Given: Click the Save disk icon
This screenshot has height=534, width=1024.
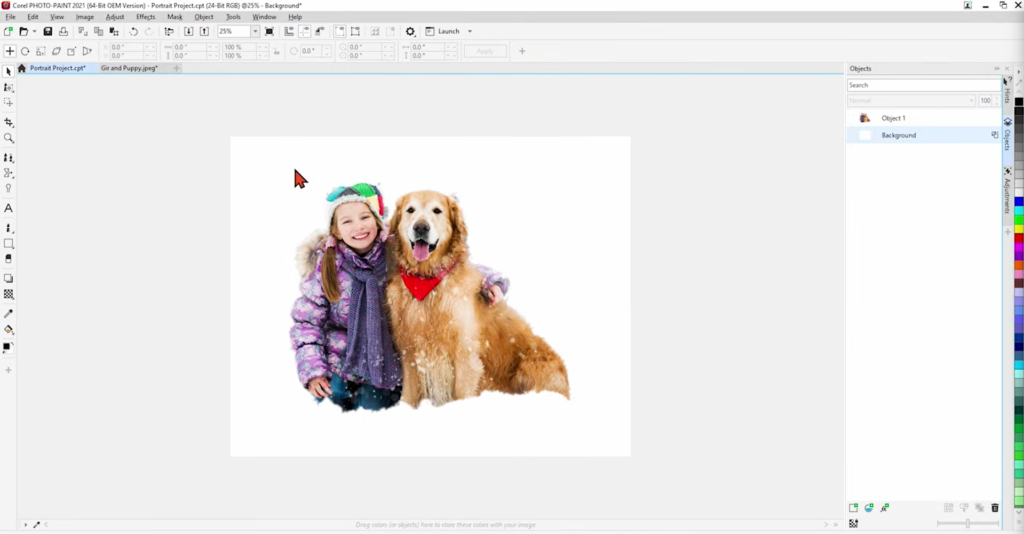Looking at the screenshot, I should [48, 31].
